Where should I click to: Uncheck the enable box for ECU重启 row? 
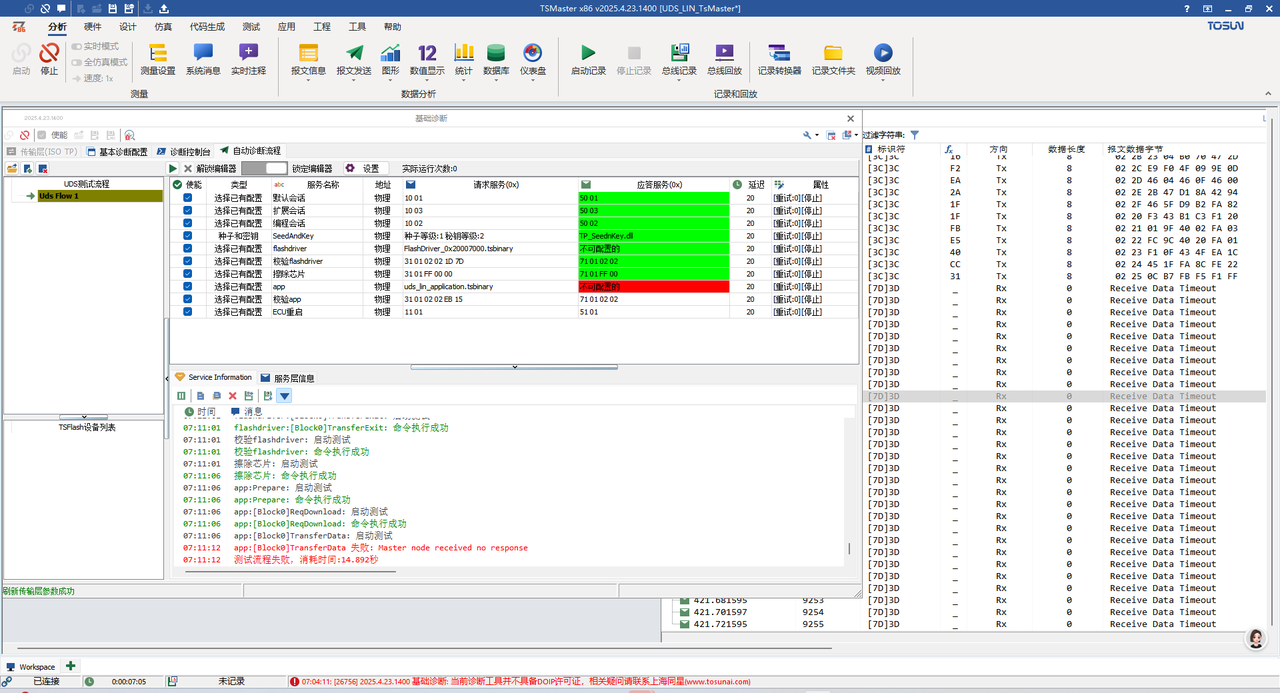187,311
